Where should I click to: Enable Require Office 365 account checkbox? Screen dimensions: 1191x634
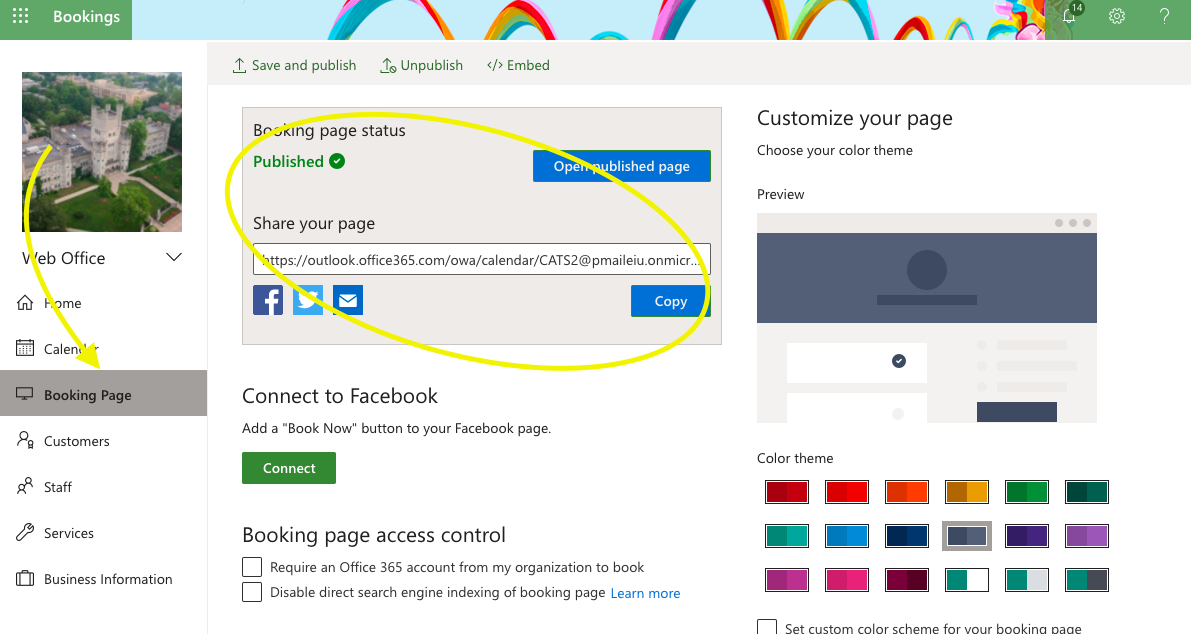click(252, 567)
